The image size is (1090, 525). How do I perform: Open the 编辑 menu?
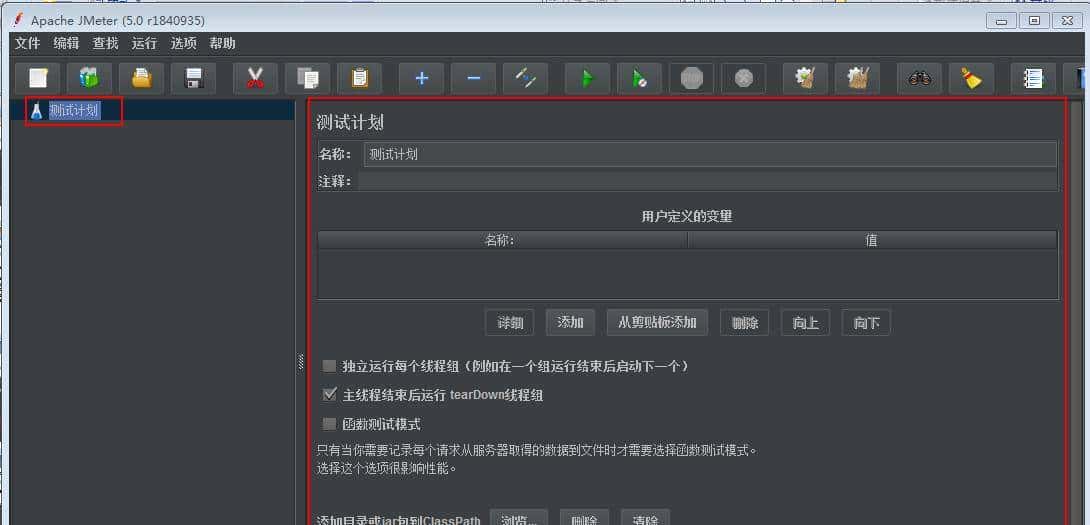tap(66, 43)
